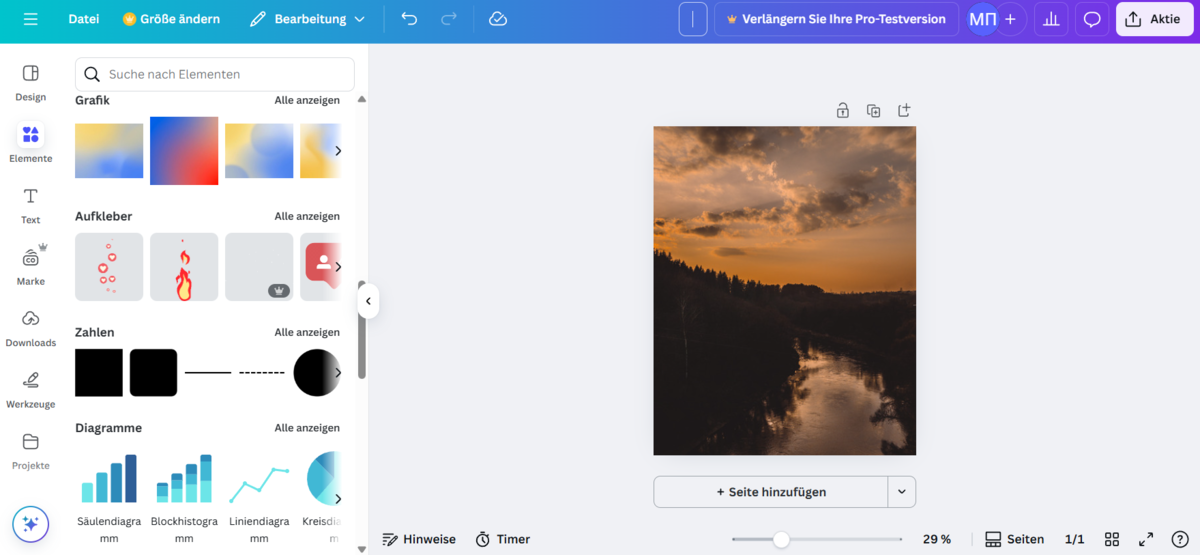Show all Zahlen elements
The image size is (1200, 555).
tap(307, 332)
